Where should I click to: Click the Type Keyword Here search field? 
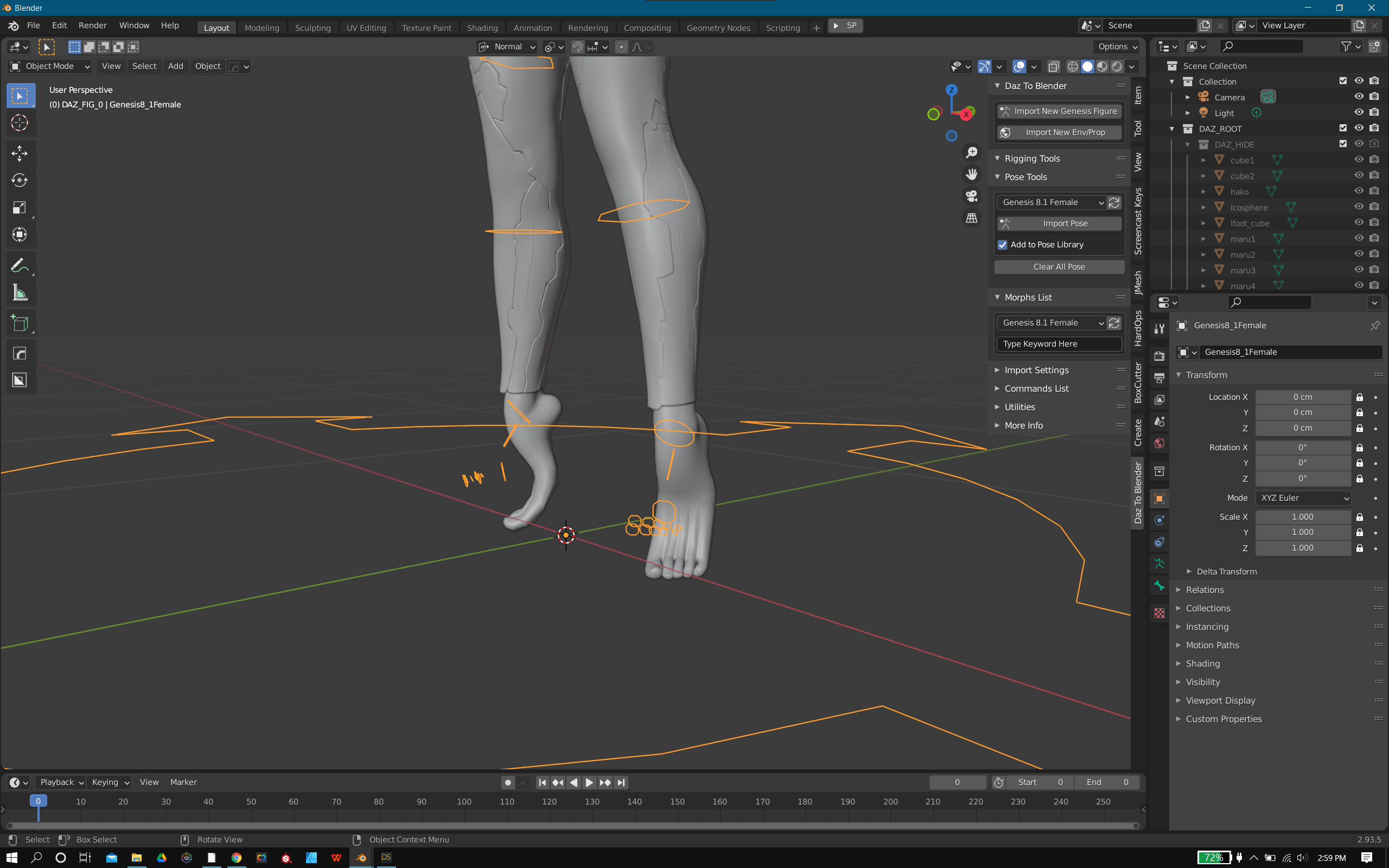tap(1059, 343)
